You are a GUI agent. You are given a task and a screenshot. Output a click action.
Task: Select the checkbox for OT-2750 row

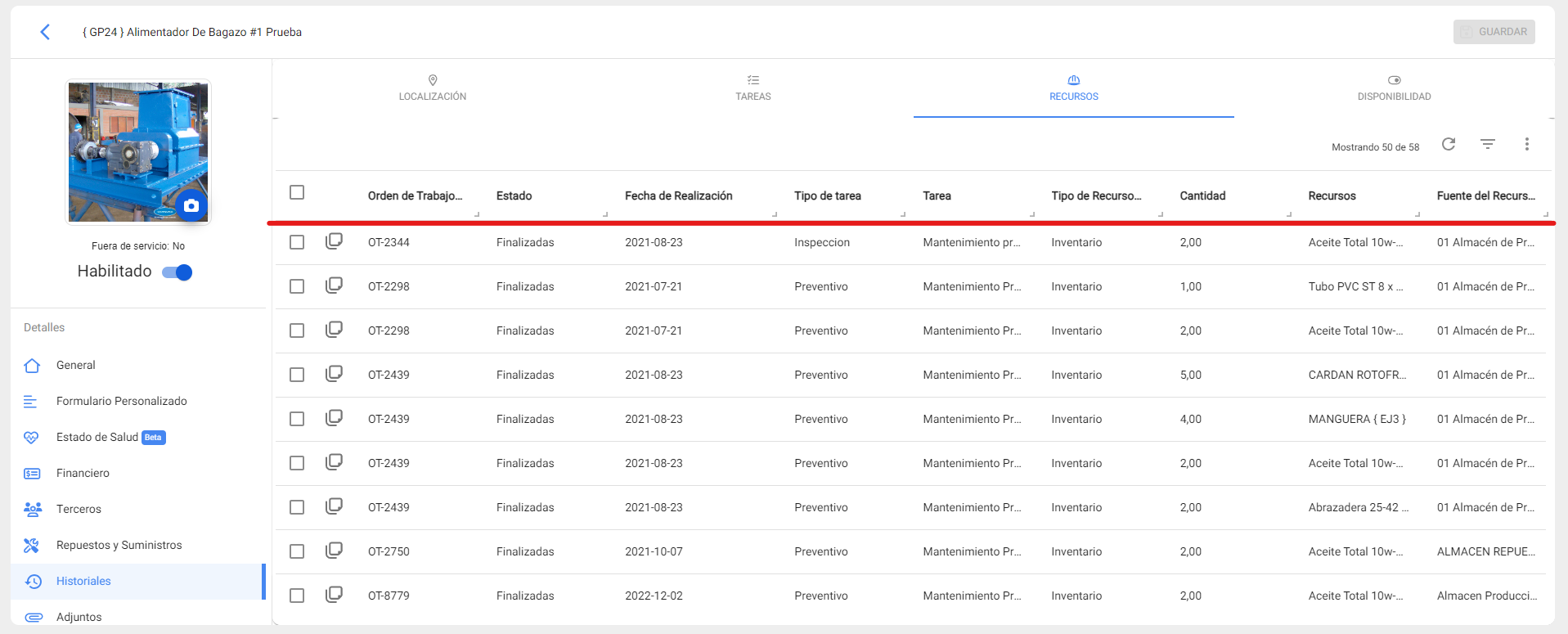tap(297, 551)
